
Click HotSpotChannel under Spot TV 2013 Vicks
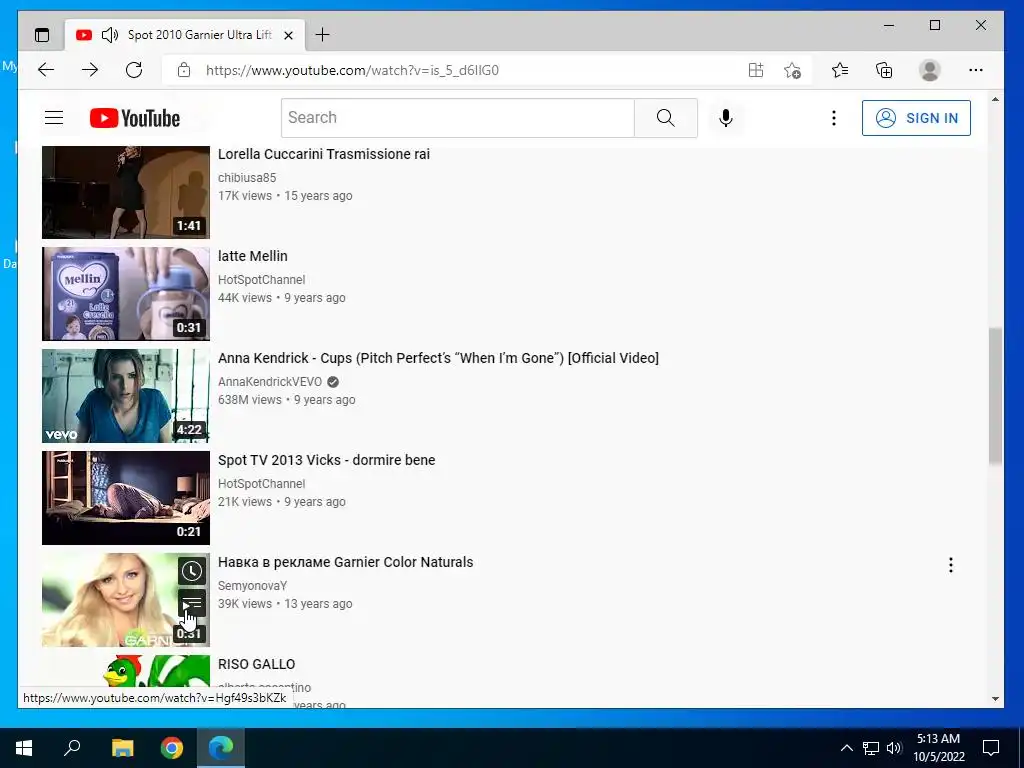click(261, 484)
